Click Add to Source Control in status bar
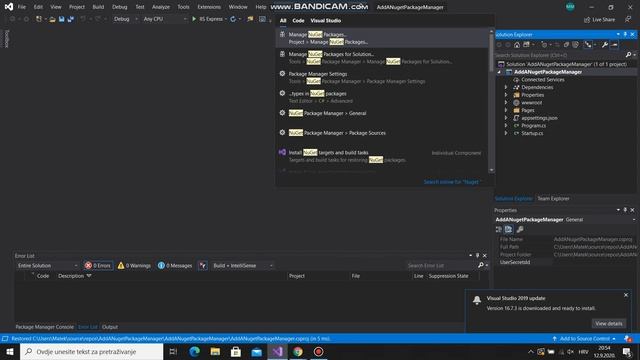Image resolution: width=640 pixels, height=360 pixels. click(584, 338)
